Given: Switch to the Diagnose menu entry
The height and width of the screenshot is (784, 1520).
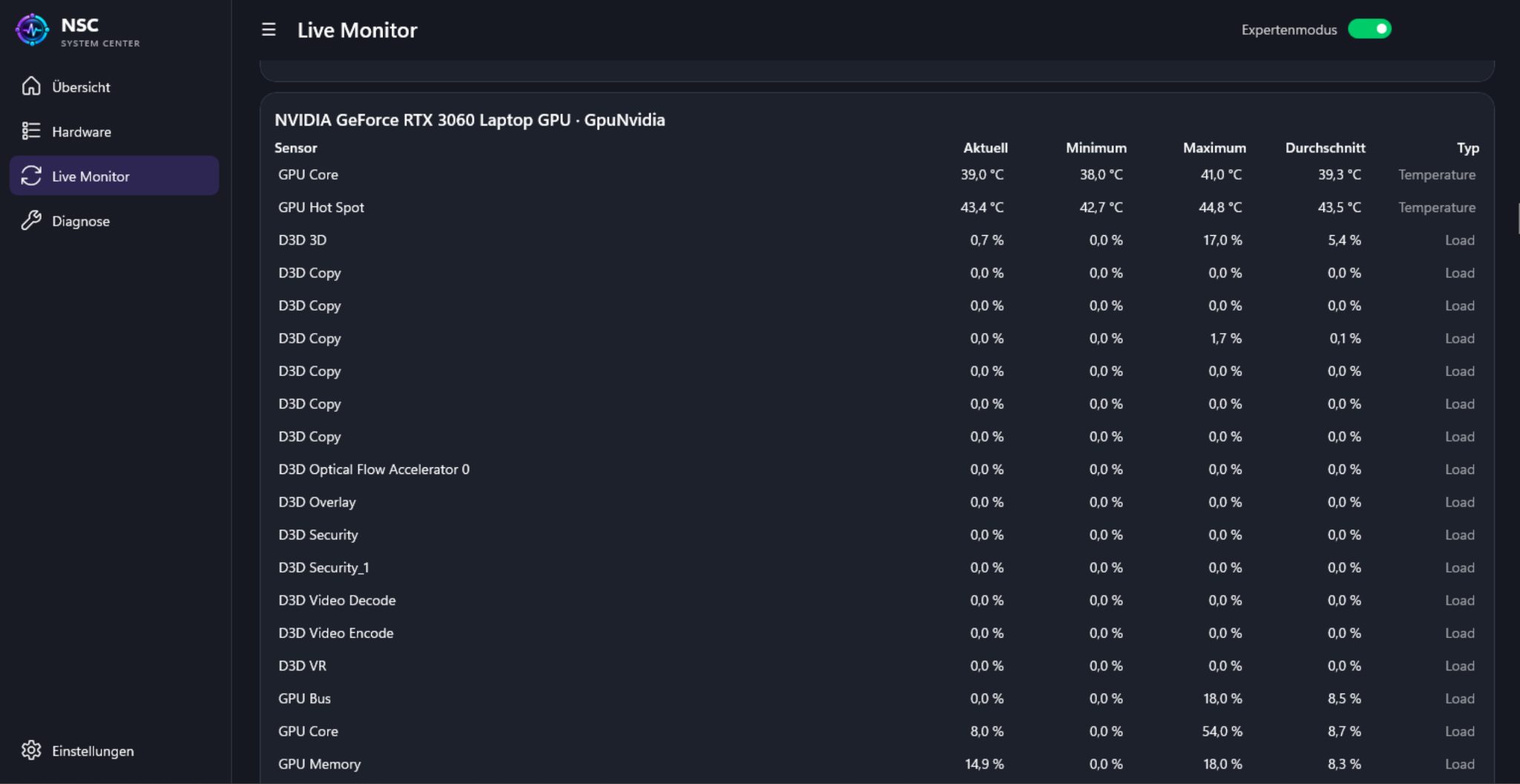Looking at the screenshot, I should point(114,220).
